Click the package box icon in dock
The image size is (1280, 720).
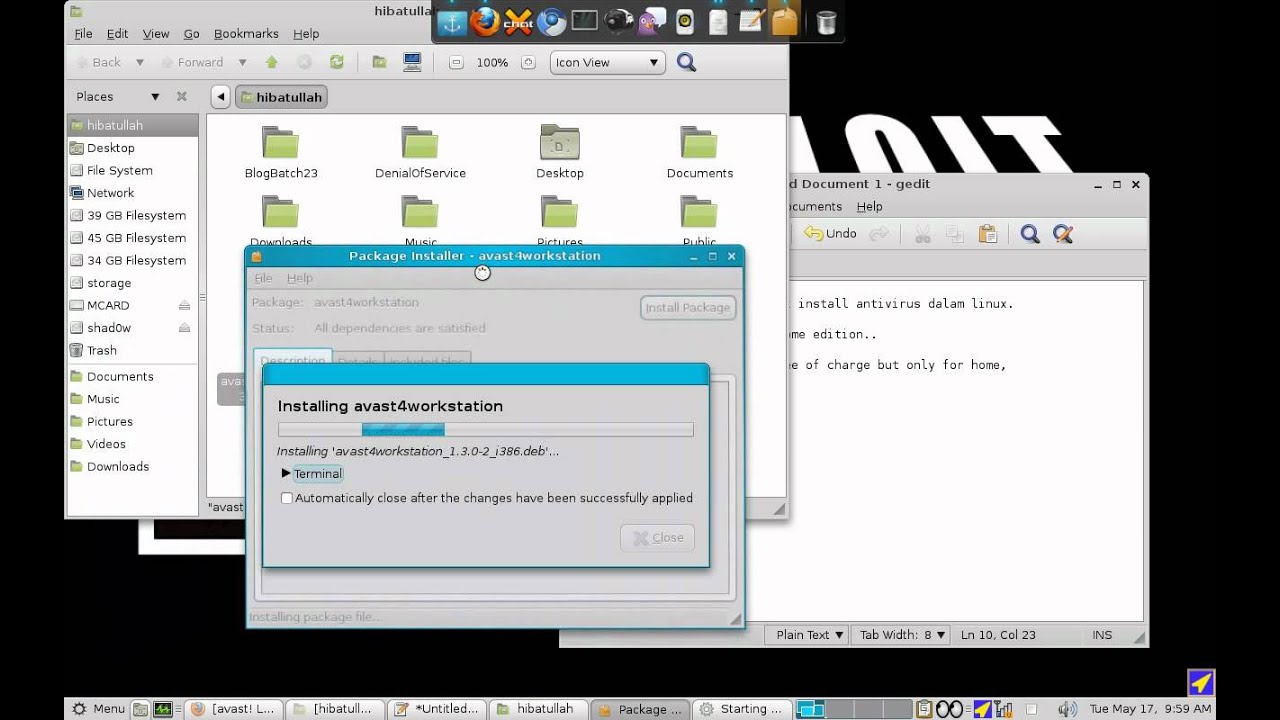[x=785, y=21]
